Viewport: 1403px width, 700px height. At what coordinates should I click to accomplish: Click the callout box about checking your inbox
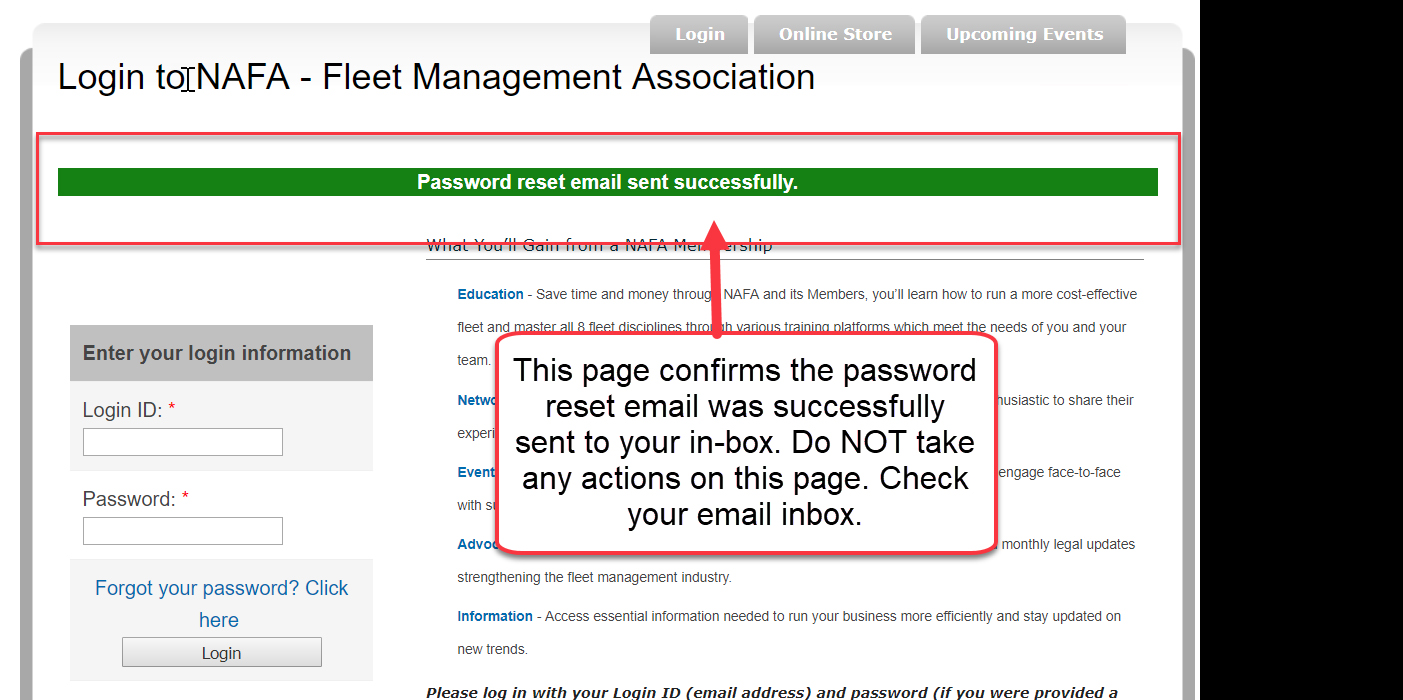click(x=746, y=442)
